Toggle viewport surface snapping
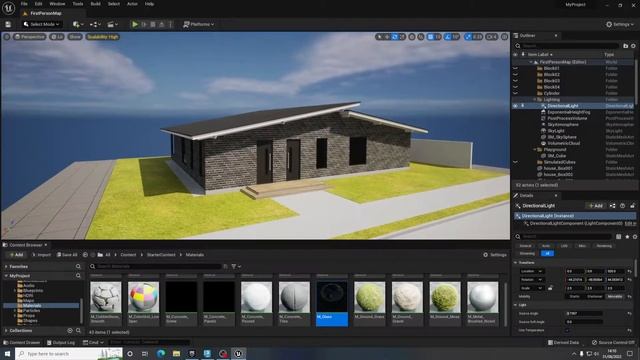Viewport: 640px width, 360px height. click(x=420, y=37)
